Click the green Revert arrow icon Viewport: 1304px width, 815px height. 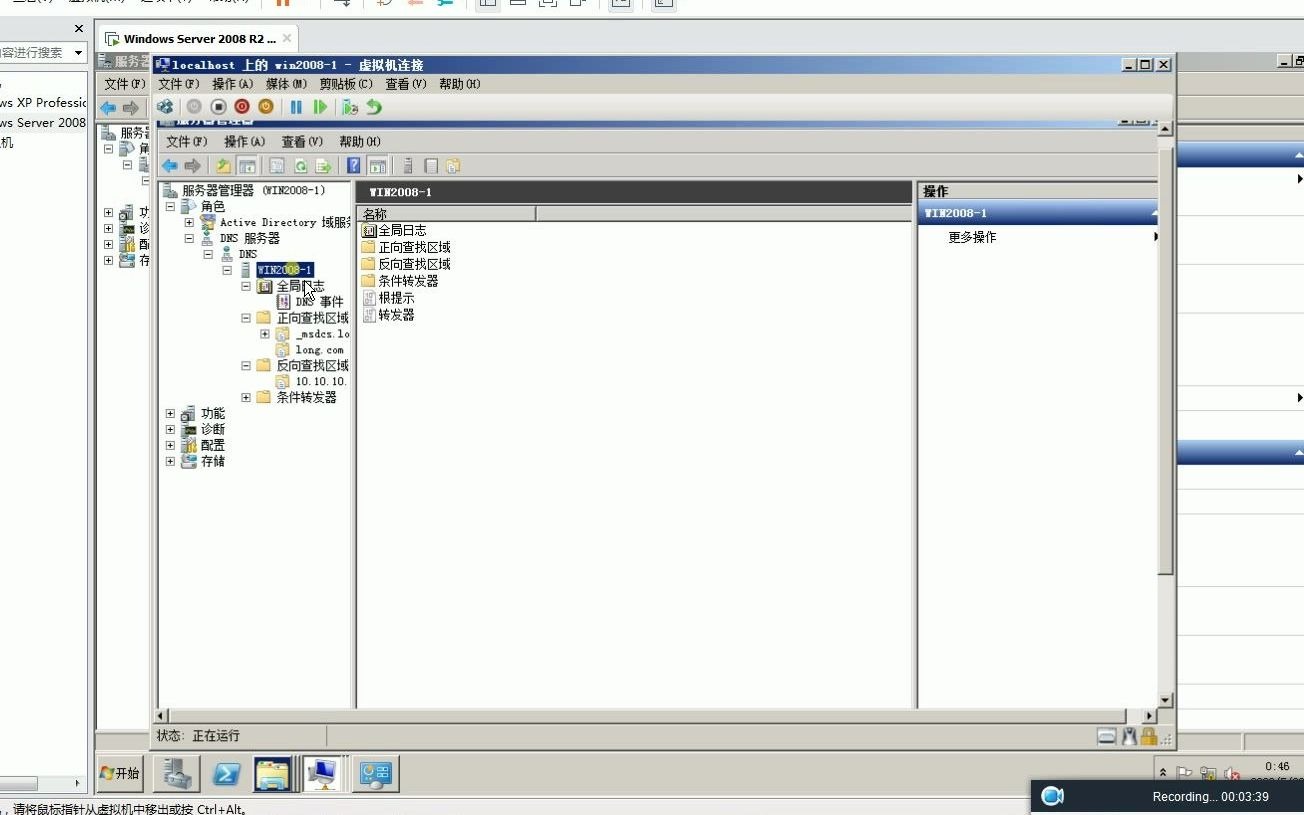click(x=374, y=106)
